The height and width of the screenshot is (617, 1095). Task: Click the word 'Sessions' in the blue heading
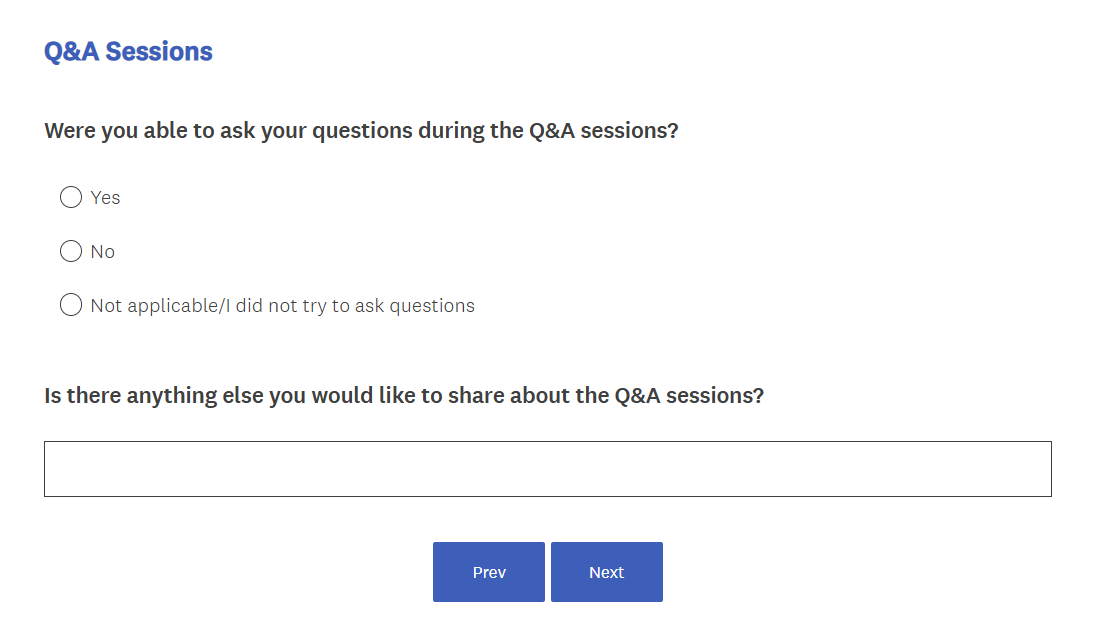tap(159, 52)
